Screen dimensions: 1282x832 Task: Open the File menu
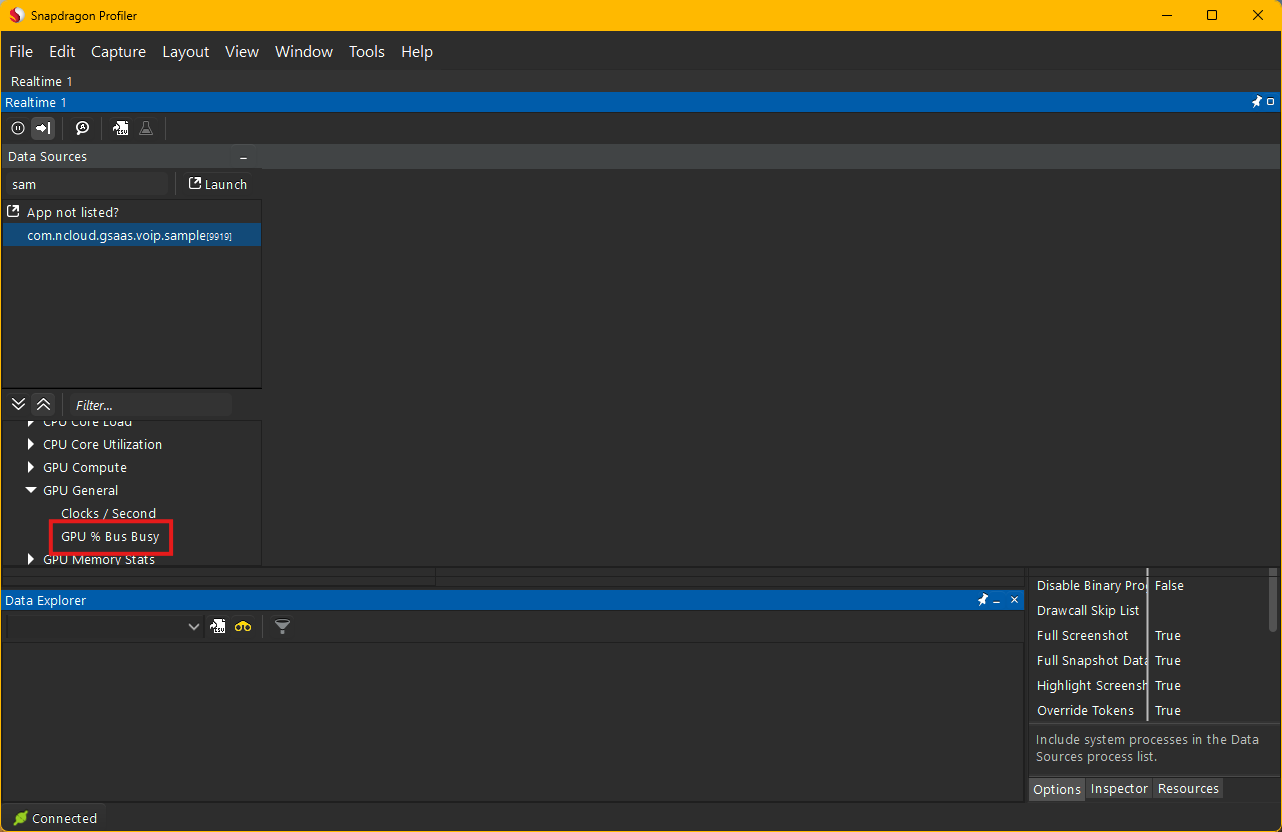click(21, 52)
